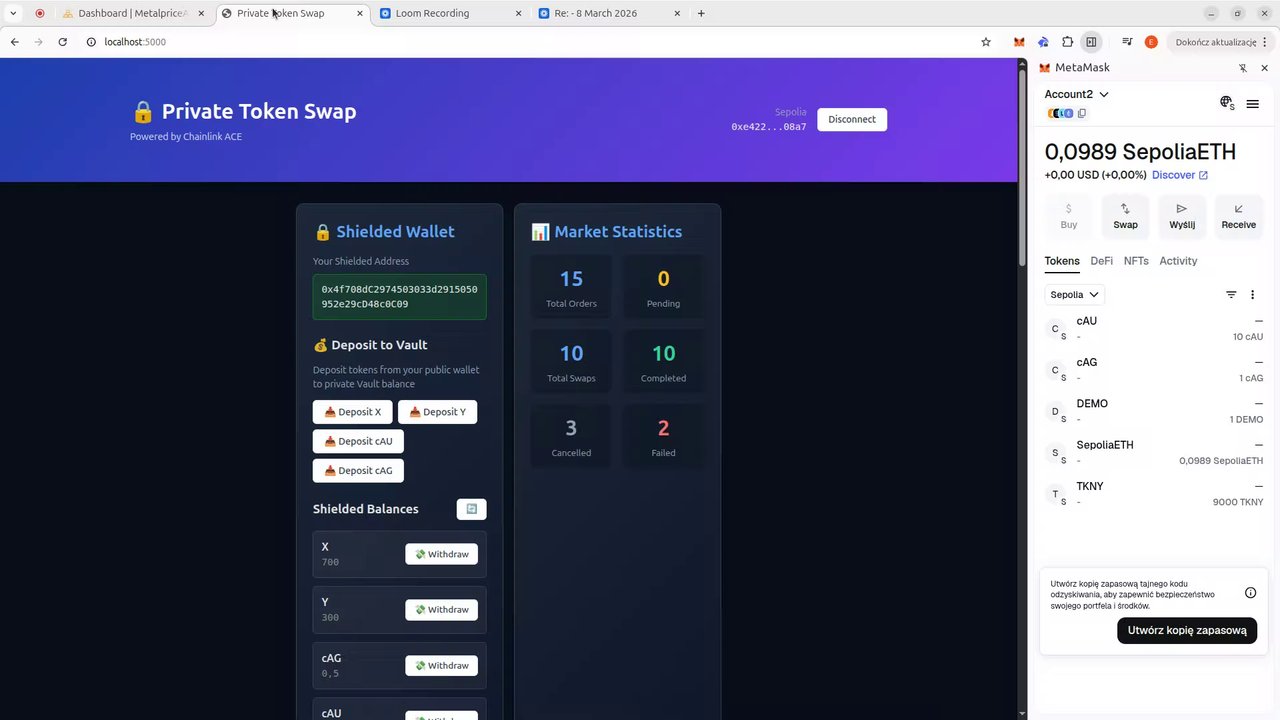
Task: Click MetaMask Wyślij send button
Action: [x=1182, y=215]
